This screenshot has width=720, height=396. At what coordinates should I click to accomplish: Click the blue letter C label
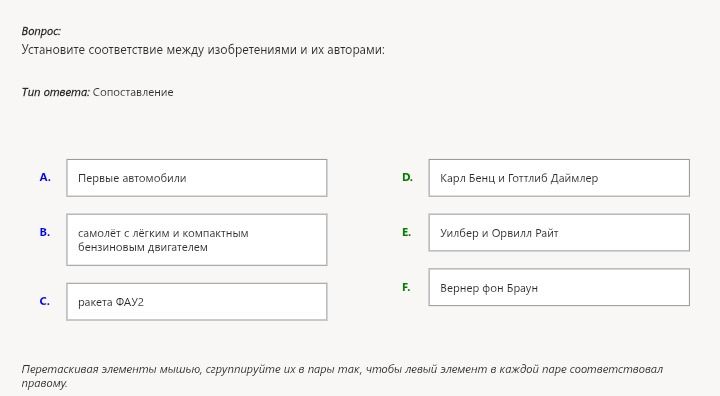tap(45, 301)
